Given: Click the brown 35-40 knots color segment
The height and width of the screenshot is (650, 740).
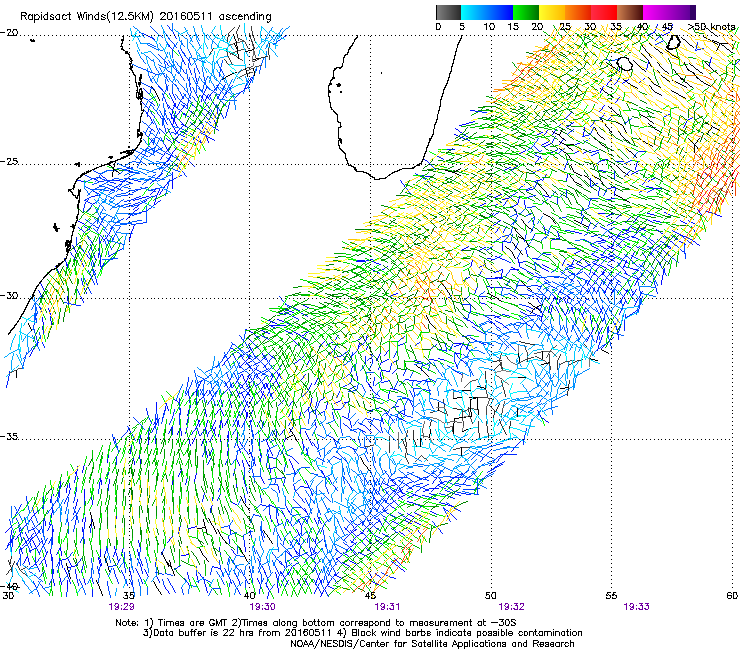Looking at the screenshot, I should coord(630,12).
